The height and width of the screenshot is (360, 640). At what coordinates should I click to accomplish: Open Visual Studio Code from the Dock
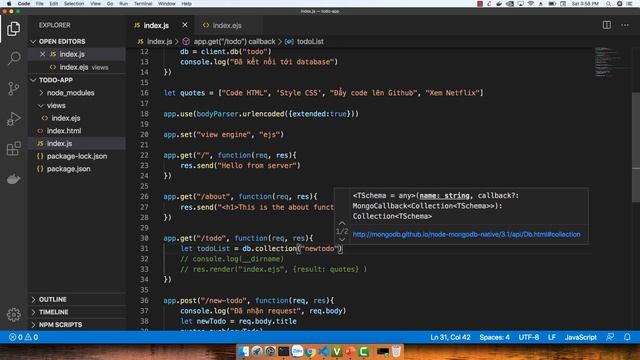(324, 351)
